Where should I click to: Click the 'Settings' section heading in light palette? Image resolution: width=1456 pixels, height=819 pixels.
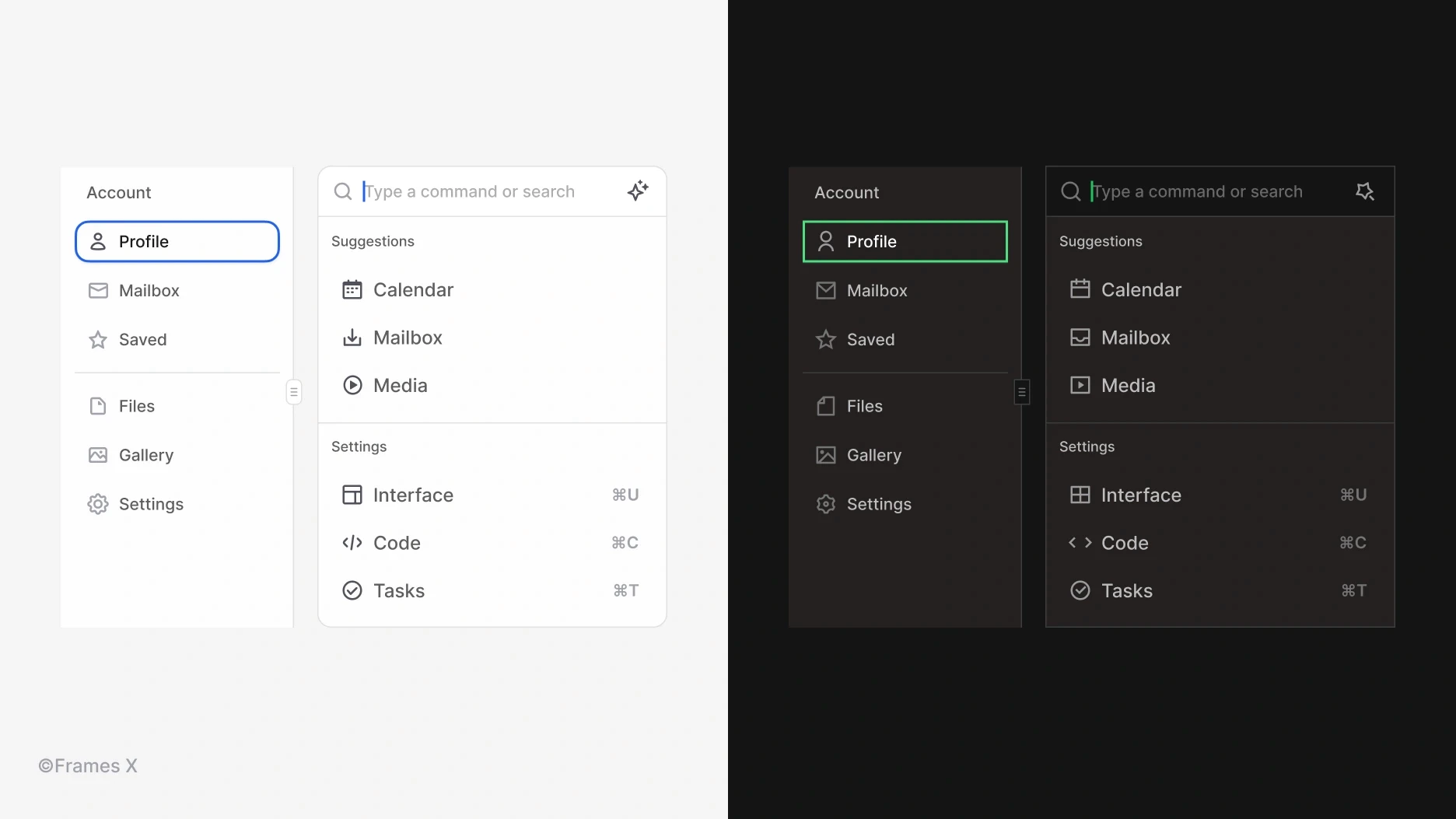[x=359, y=446]
